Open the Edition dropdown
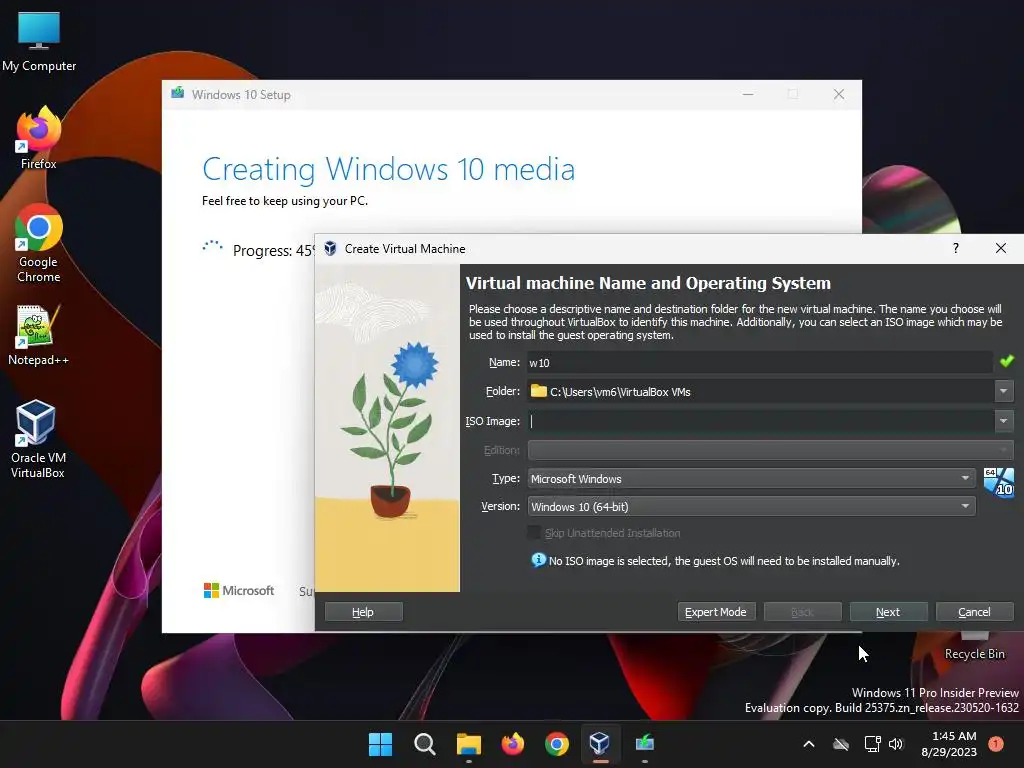The image size is (1024, 768). click(771, 449)
